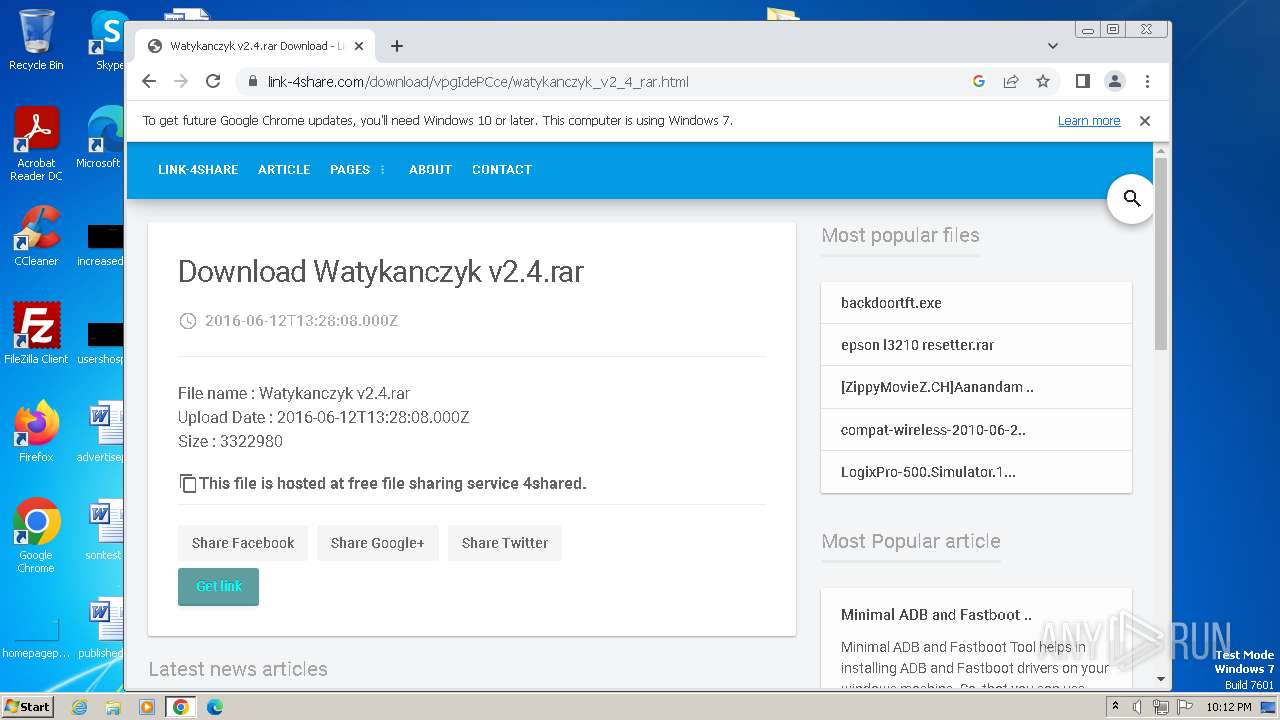Open Minimal ADB and Fastboot article
Image resolution: width=1280 pixels, height=720 pixels.
[x=936, y=615]
